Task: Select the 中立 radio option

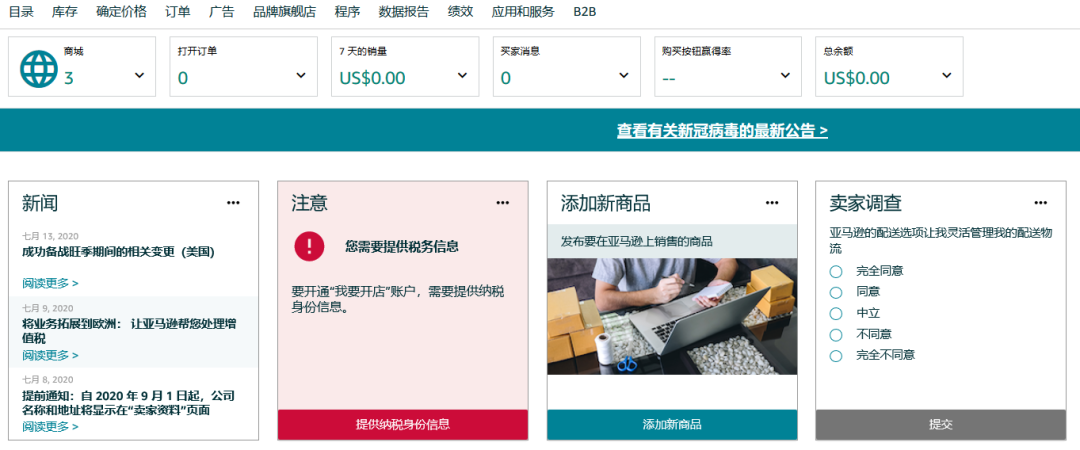Action: [x=836, y=313]
